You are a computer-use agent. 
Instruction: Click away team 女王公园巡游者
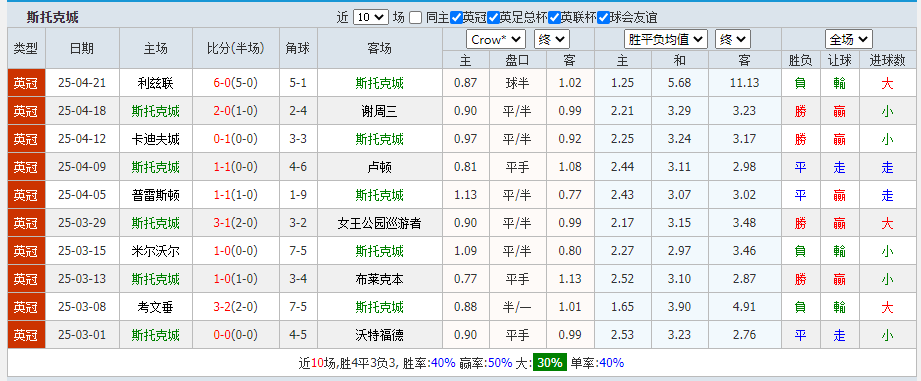[x=379, y=223]
